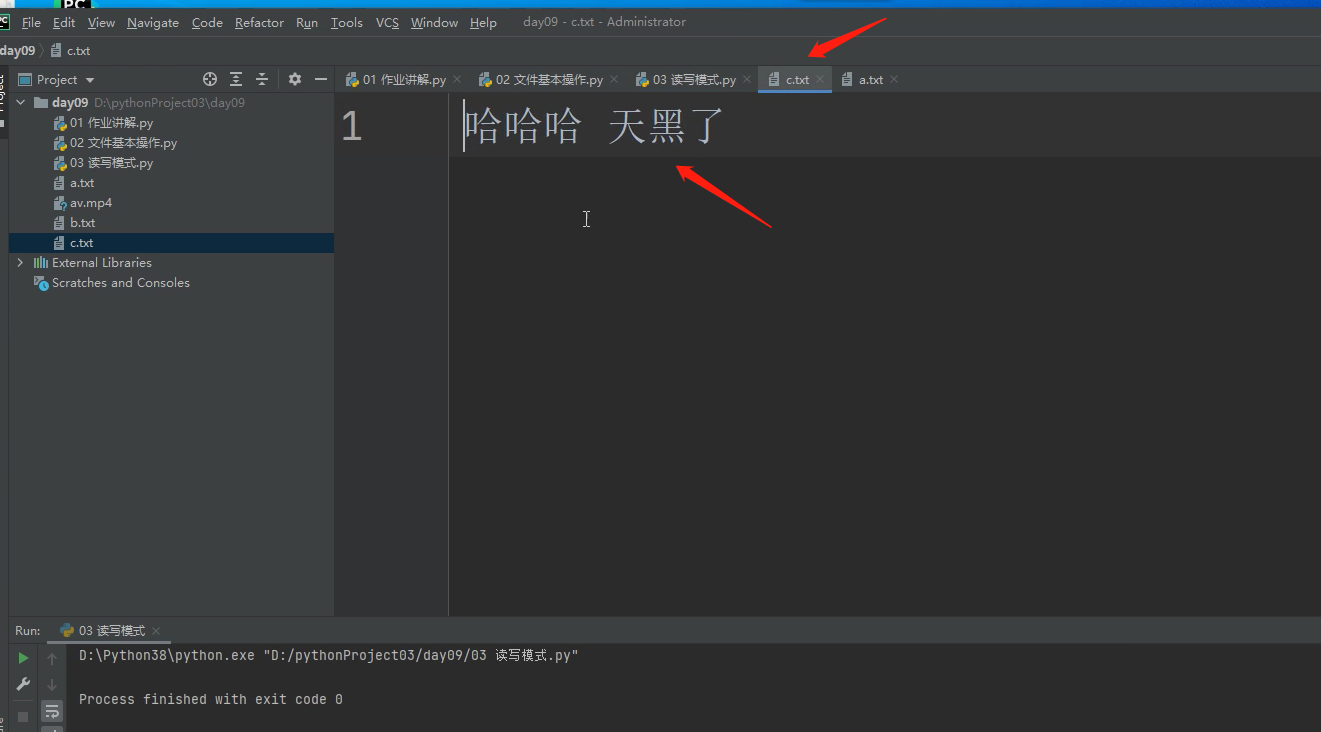Open the Help menu
The height and width of the screenshot is (732, 1321).
[483, 22]
